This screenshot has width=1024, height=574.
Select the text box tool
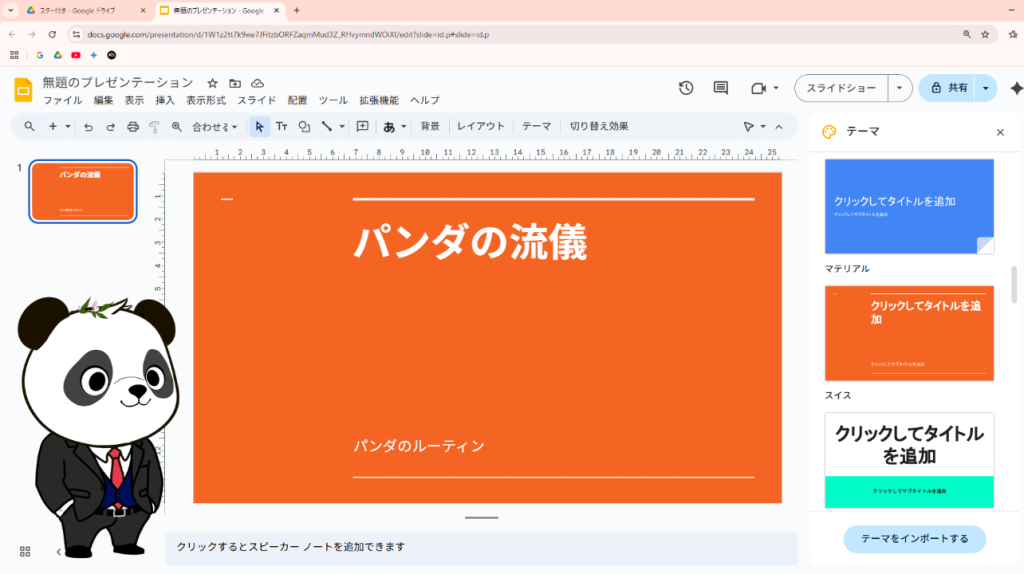pos(281,127)
